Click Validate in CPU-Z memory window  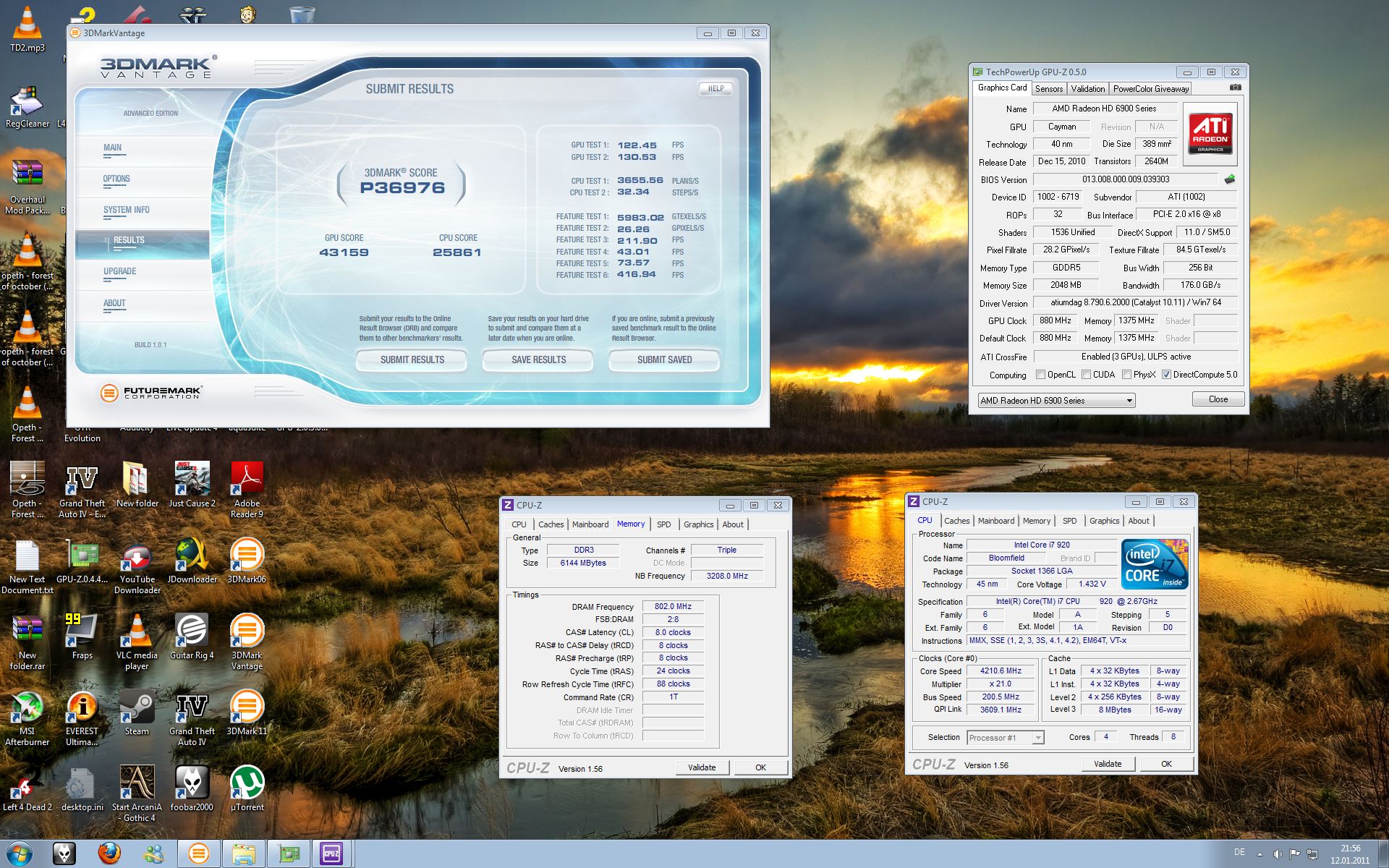click(702, 767)
